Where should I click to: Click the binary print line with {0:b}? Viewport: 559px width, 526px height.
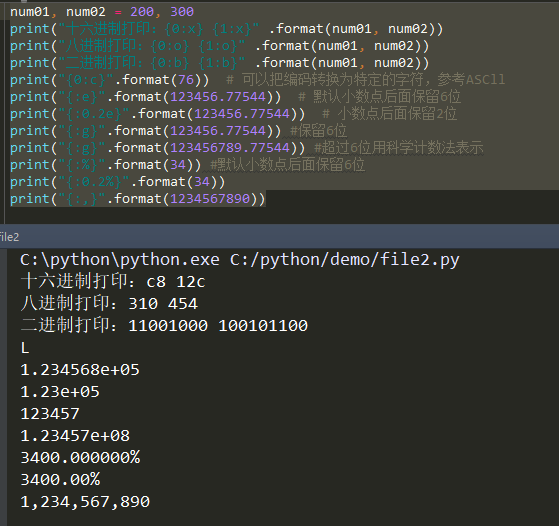pos(219,63)
